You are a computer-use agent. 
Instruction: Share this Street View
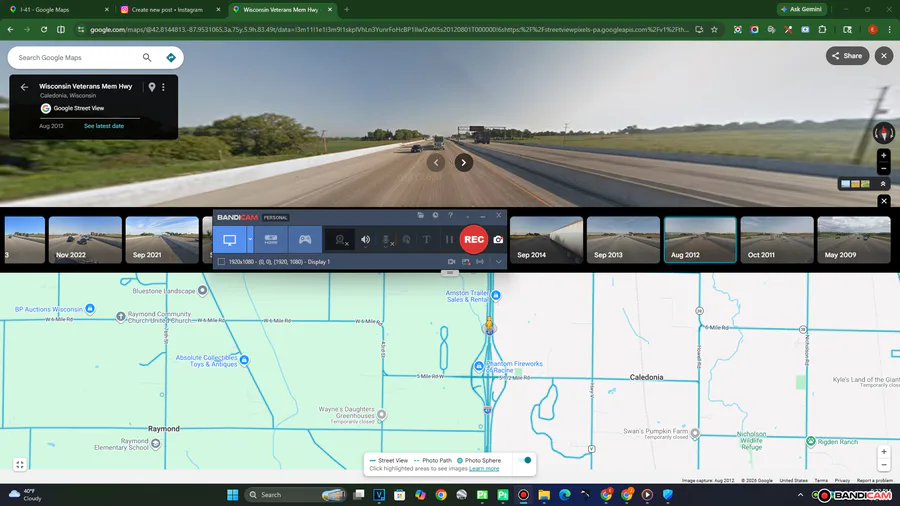pos(847,56)
